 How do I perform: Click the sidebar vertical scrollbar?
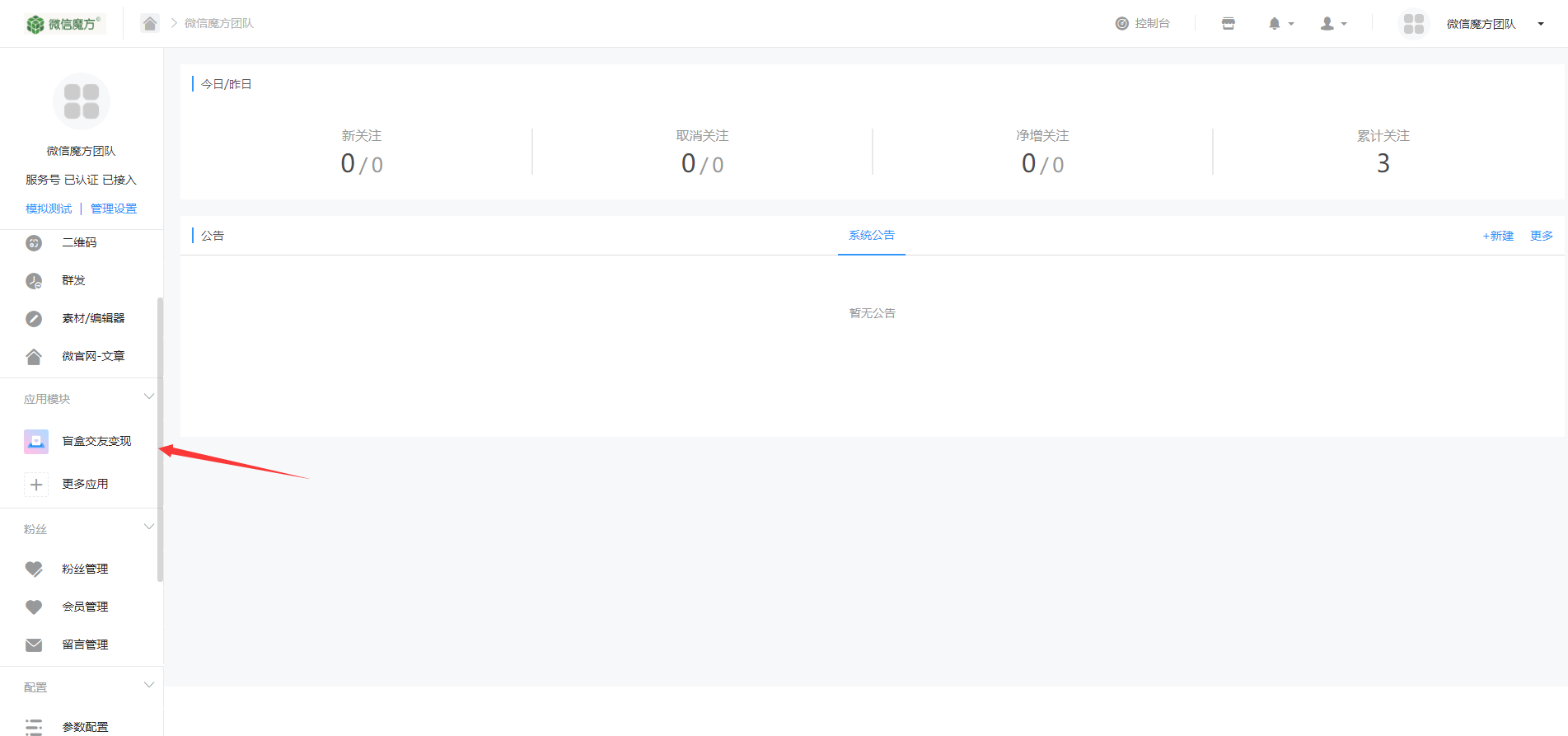(160, 437)
